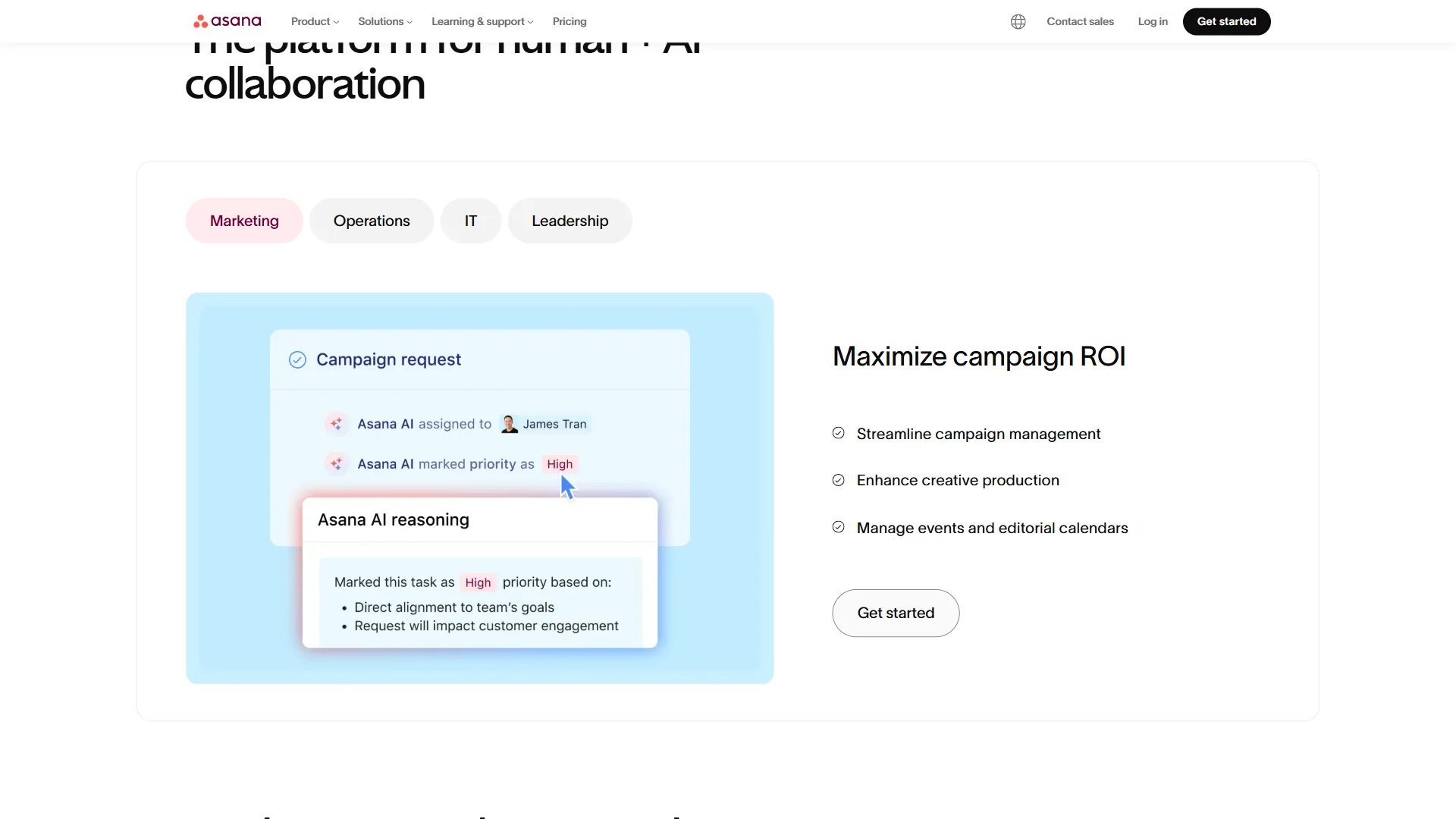The width and height of the screenshot is (1456, 819).
Task: Click Streamline campaign management text
Action: (x=978, y=434)
